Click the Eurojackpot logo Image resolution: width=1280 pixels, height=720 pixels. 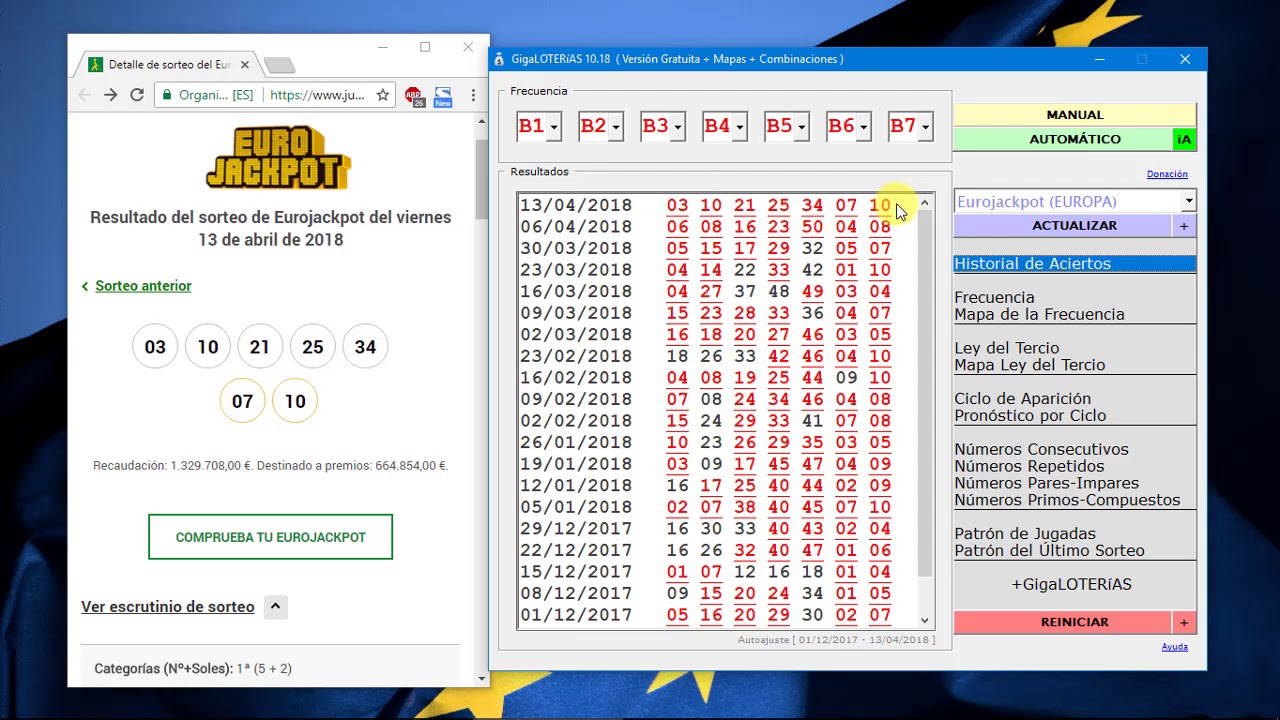pyautogui.click(x=277, y=158)
